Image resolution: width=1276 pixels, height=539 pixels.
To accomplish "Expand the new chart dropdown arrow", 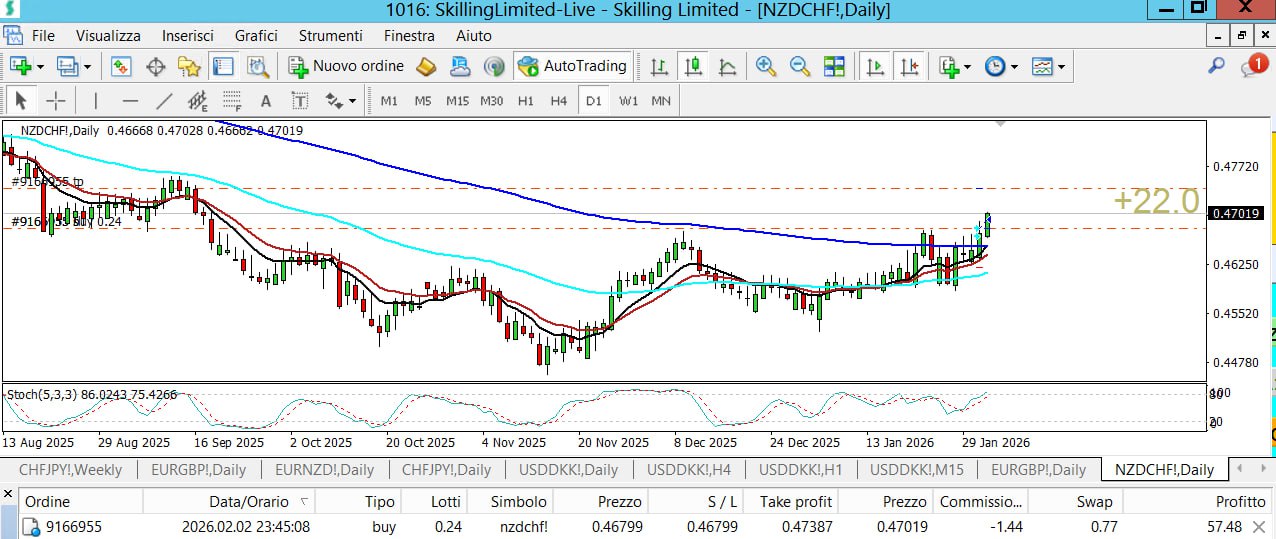I will click(40, 68).
